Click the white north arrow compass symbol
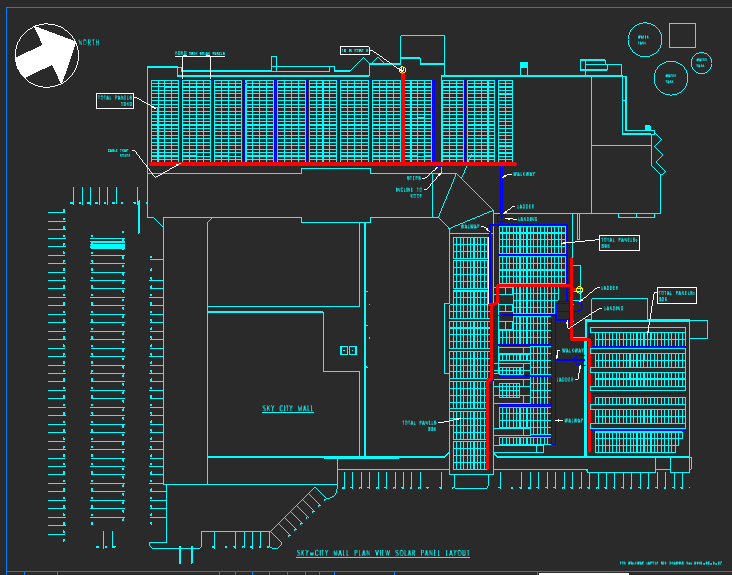Image resolution: width=732 pixels, height=575 pixels. (x=46, y=55)
